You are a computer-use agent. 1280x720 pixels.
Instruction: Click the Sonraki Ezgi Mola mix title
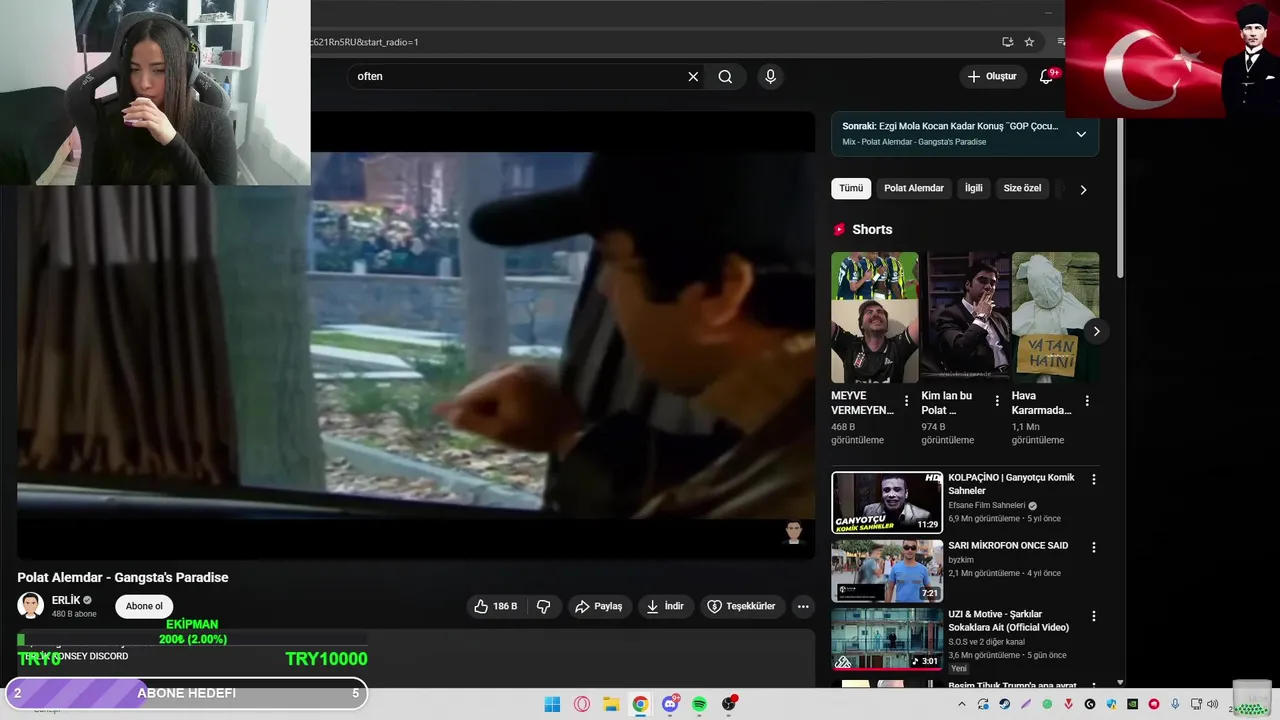(x=968, y=126)
